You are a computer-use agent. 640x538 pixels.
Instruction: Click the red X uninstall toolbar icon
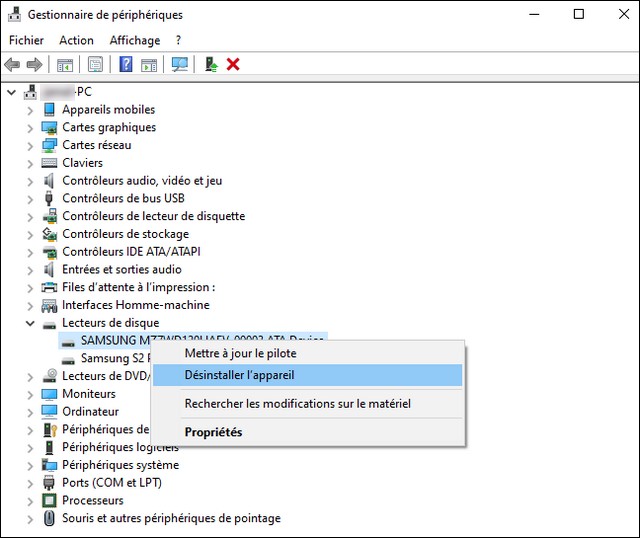[x=233, y=65]
